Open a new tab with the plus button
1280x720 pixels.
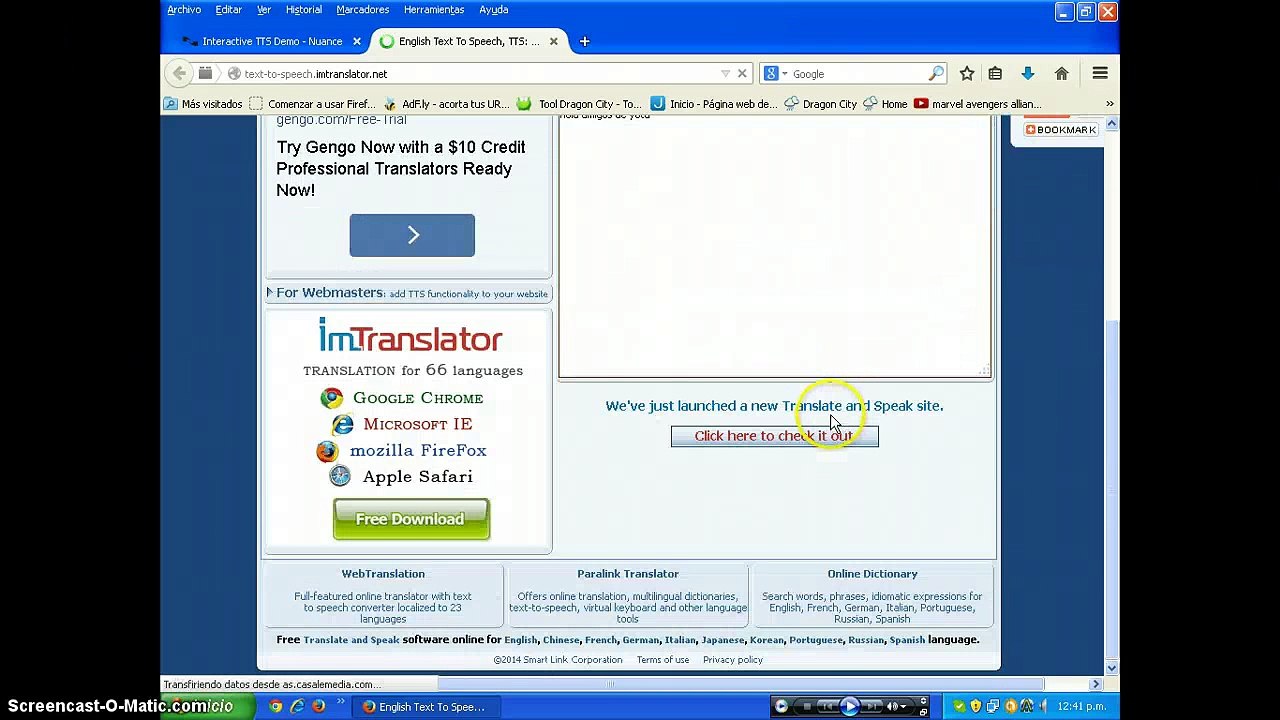585,41
